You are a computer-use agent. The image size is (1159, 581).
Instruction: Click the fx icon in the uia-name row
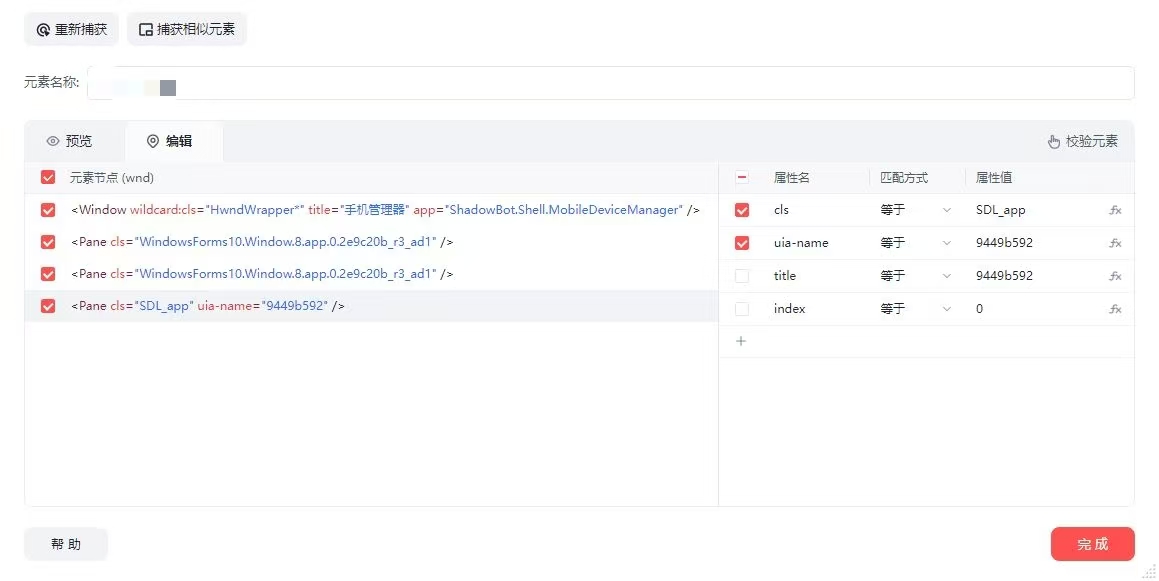pos(1115,243)
